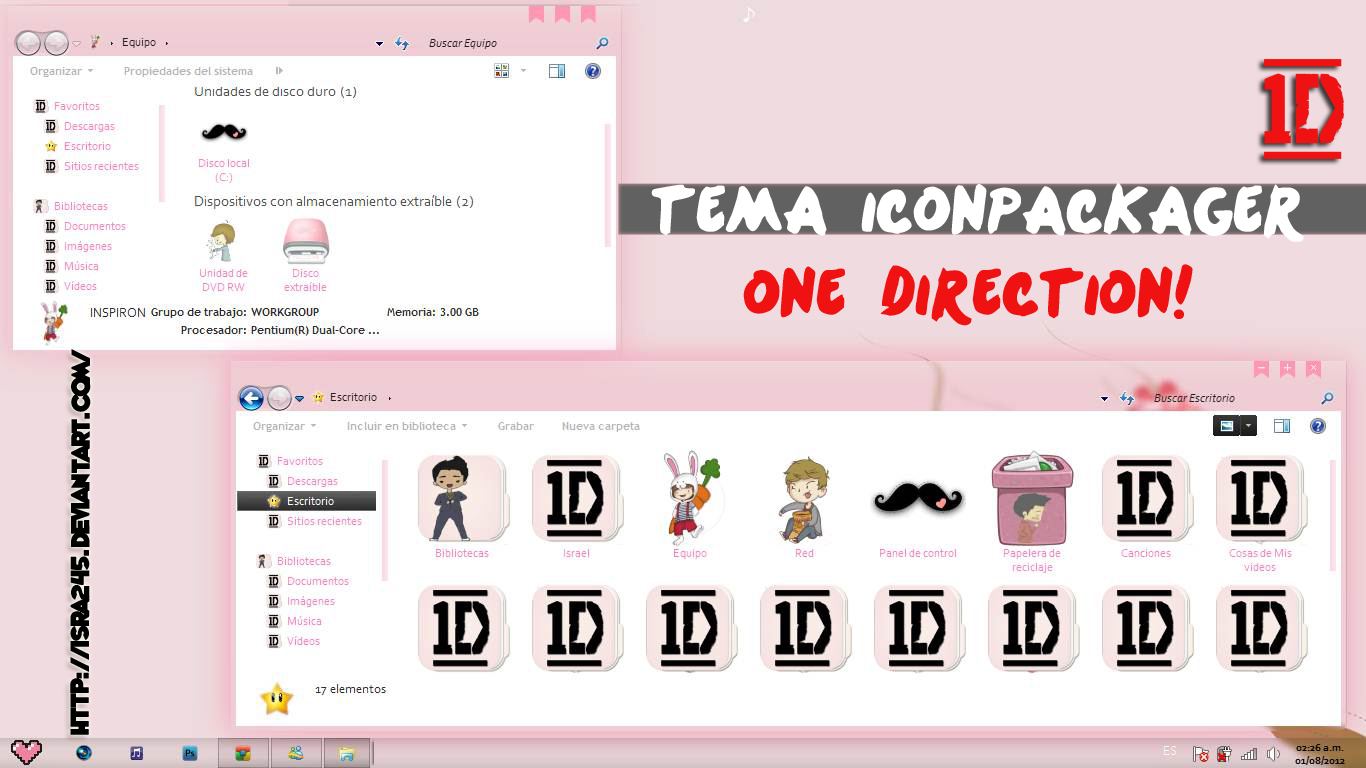The height and width of the screenshot is (768, 1366).
Task: Open the Israel 1D folder icon
Action: point(576,500)
